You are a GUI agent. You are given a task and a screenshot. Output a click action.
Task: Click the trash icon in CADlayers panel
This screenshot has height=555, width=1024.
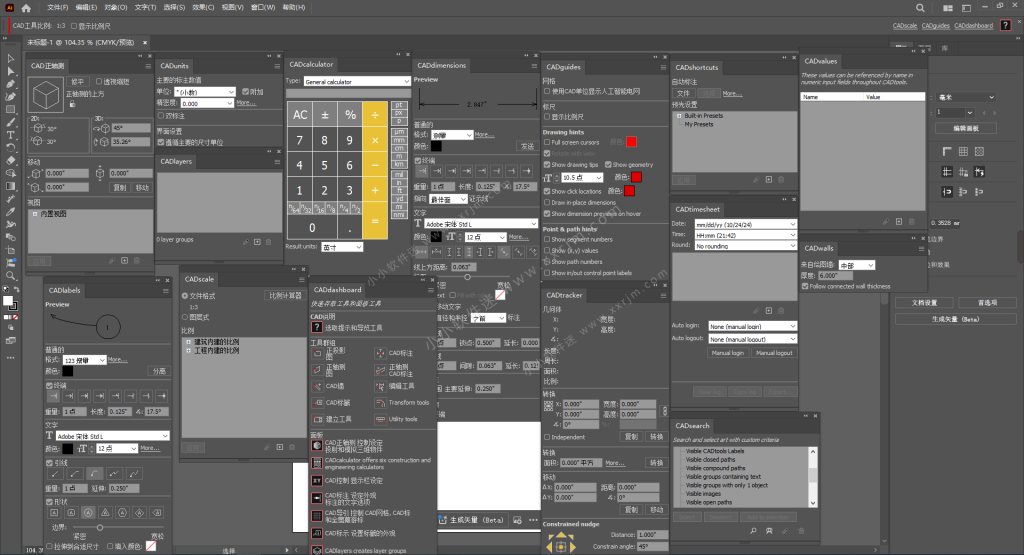268,242
